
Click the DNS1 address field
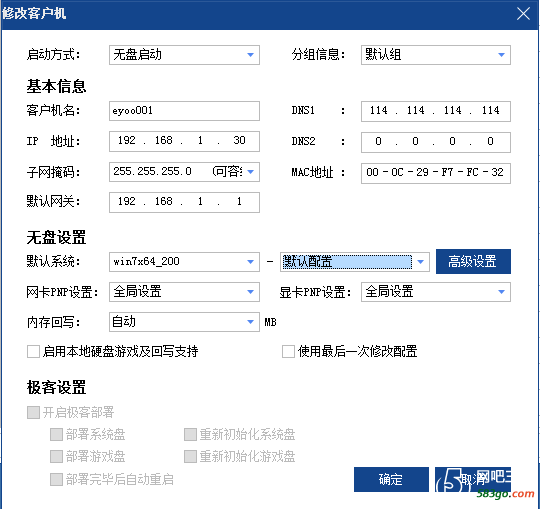(x=436, y=111)
